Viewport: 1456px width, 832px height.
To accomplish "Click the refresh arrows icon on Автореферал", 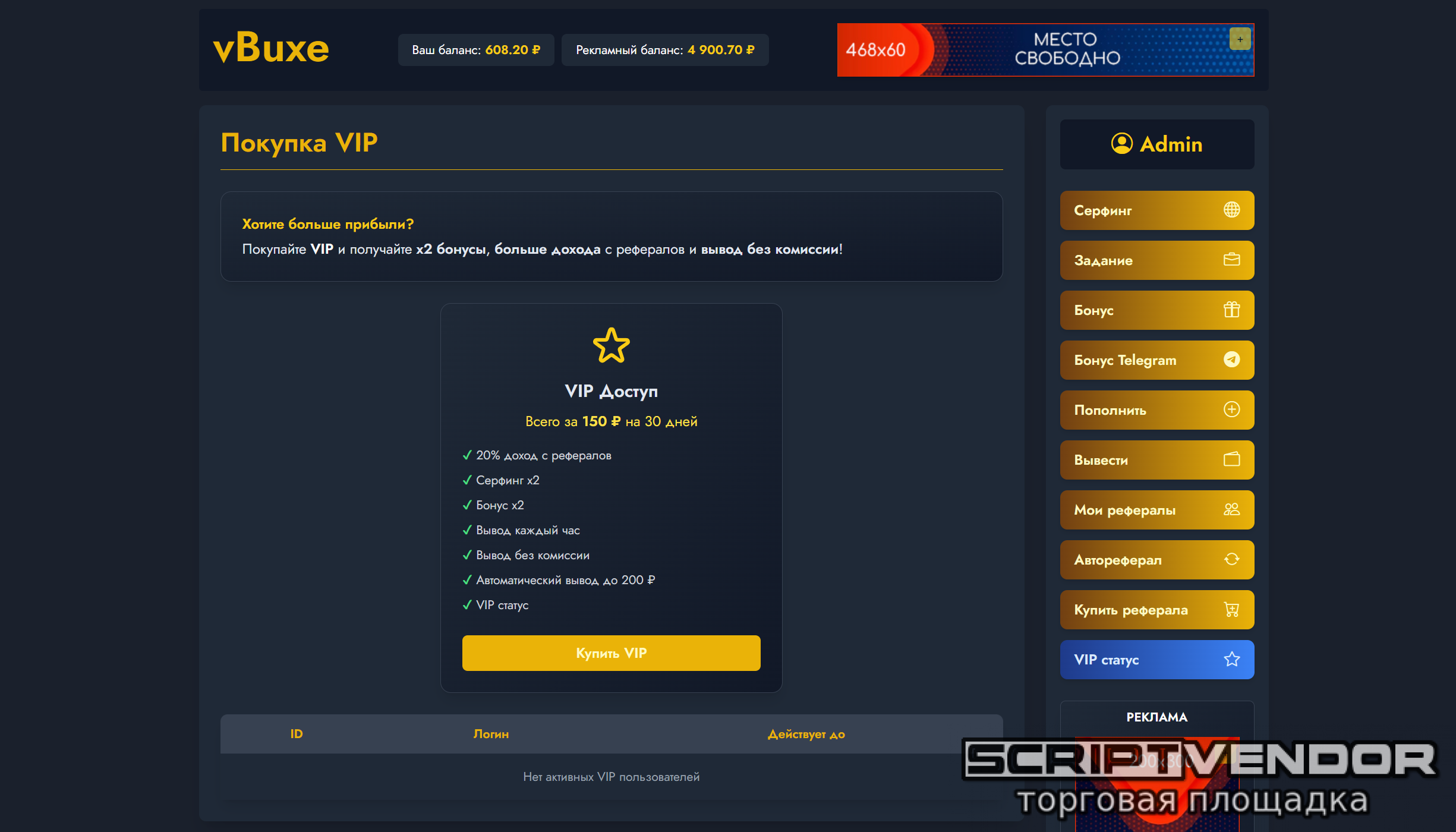I will (x=1231, y=559).
